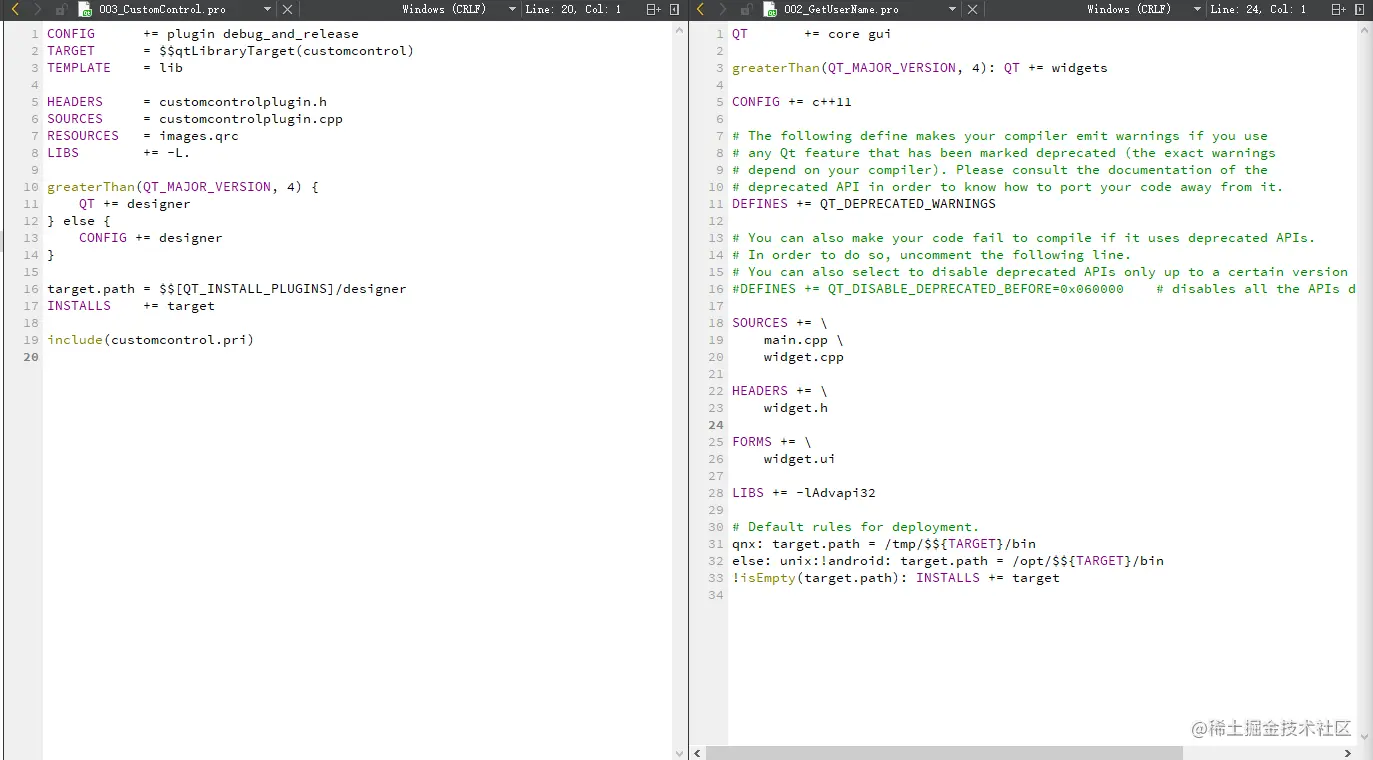Click 'qtLibraryTarget' on the TARGET line
This screenshot has height=760, width=1373.
pyautogui.click(x=235, y=51)
